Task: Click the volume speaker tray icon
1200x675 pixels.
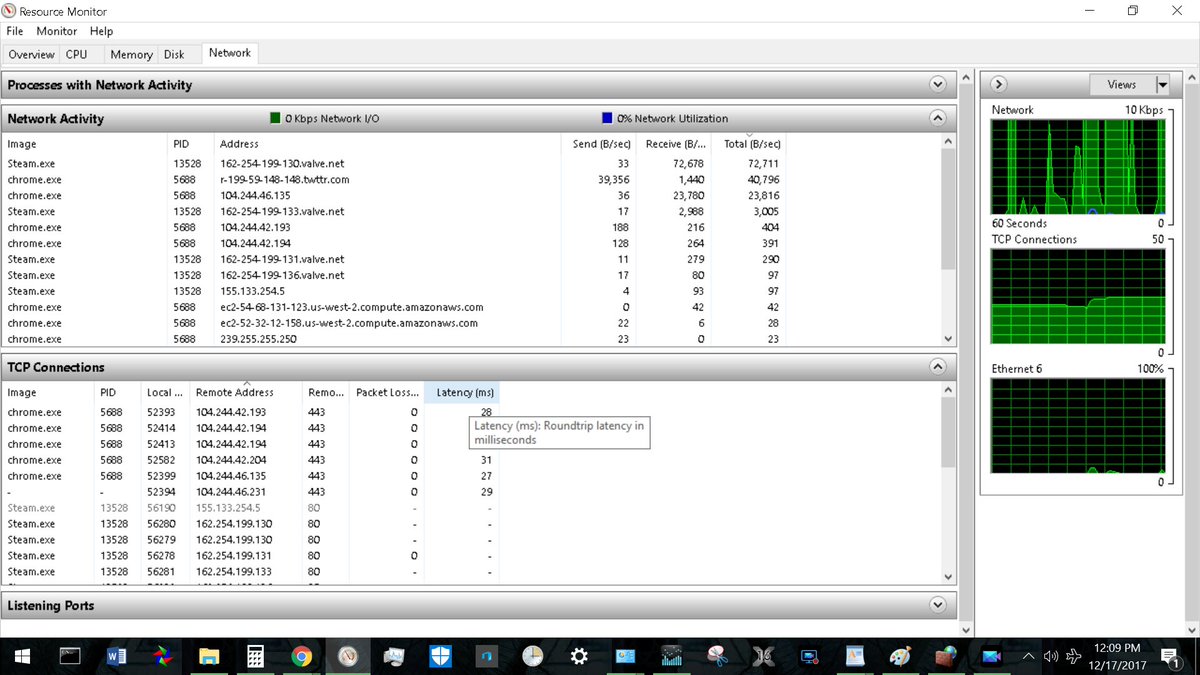Action: [x=1051, y=657]
